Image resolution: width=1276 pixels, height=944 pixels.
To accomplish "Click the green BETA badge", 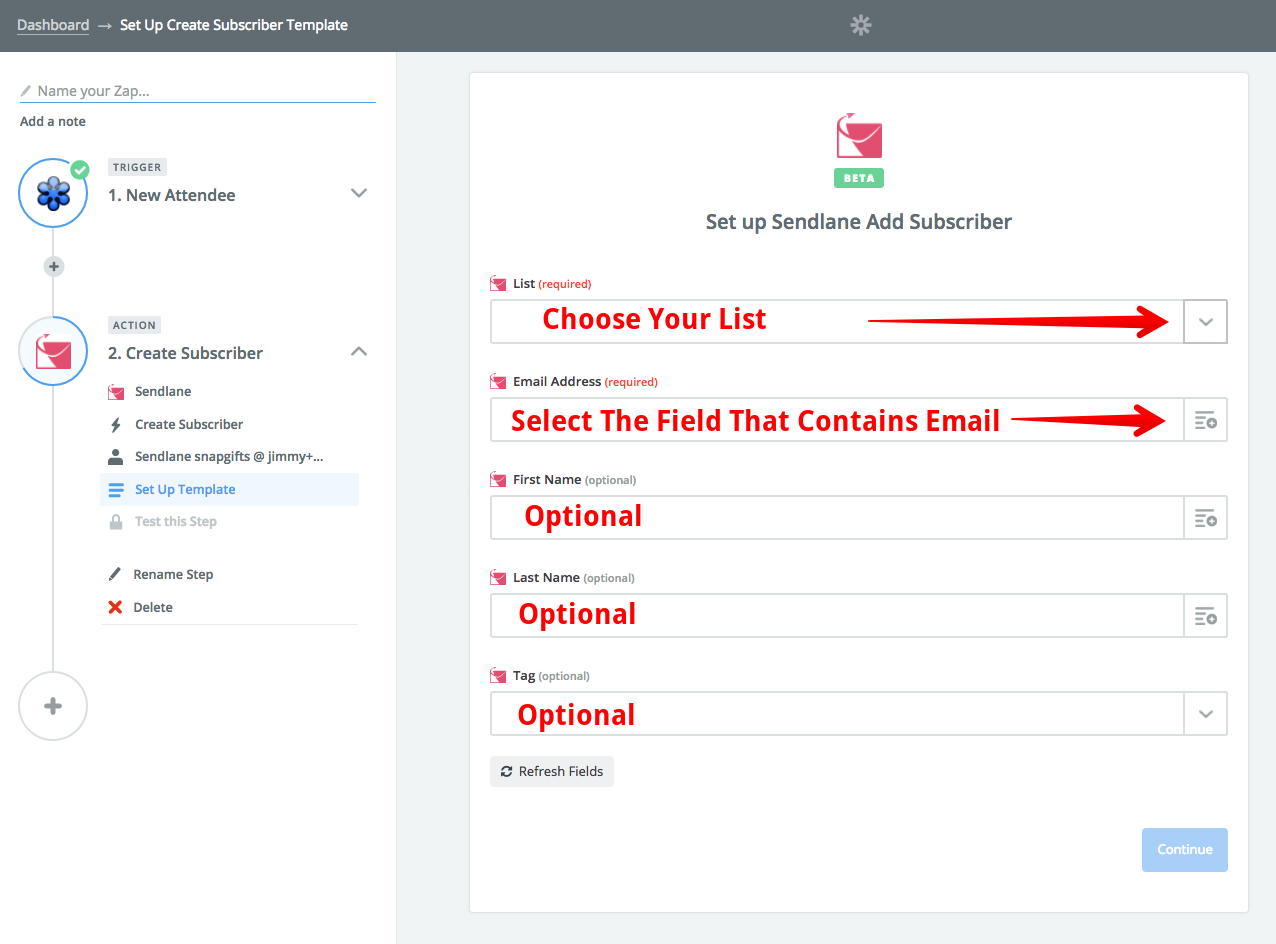I will coord(859,178).
